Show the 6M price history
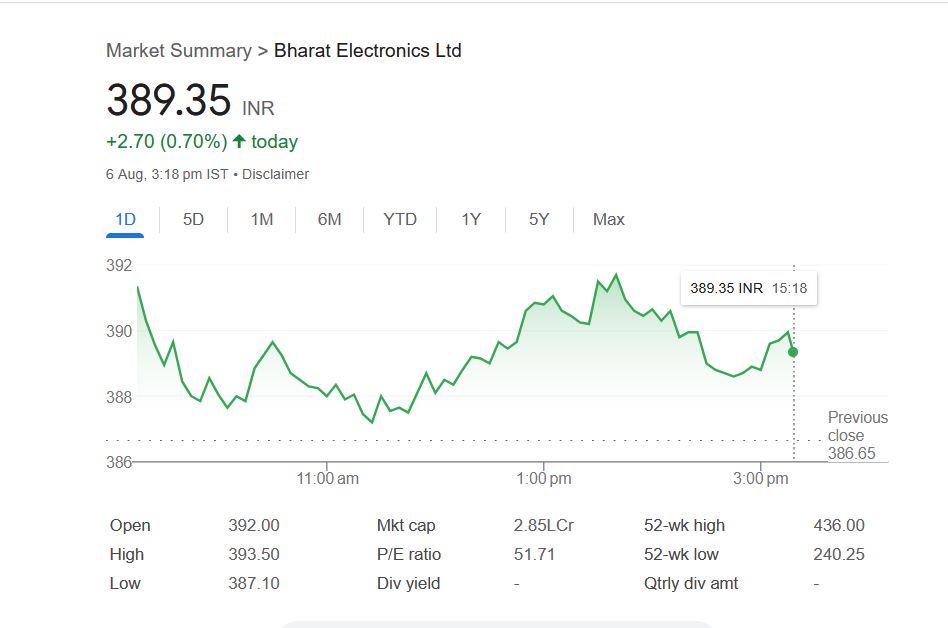 click(x=329, y=220)
